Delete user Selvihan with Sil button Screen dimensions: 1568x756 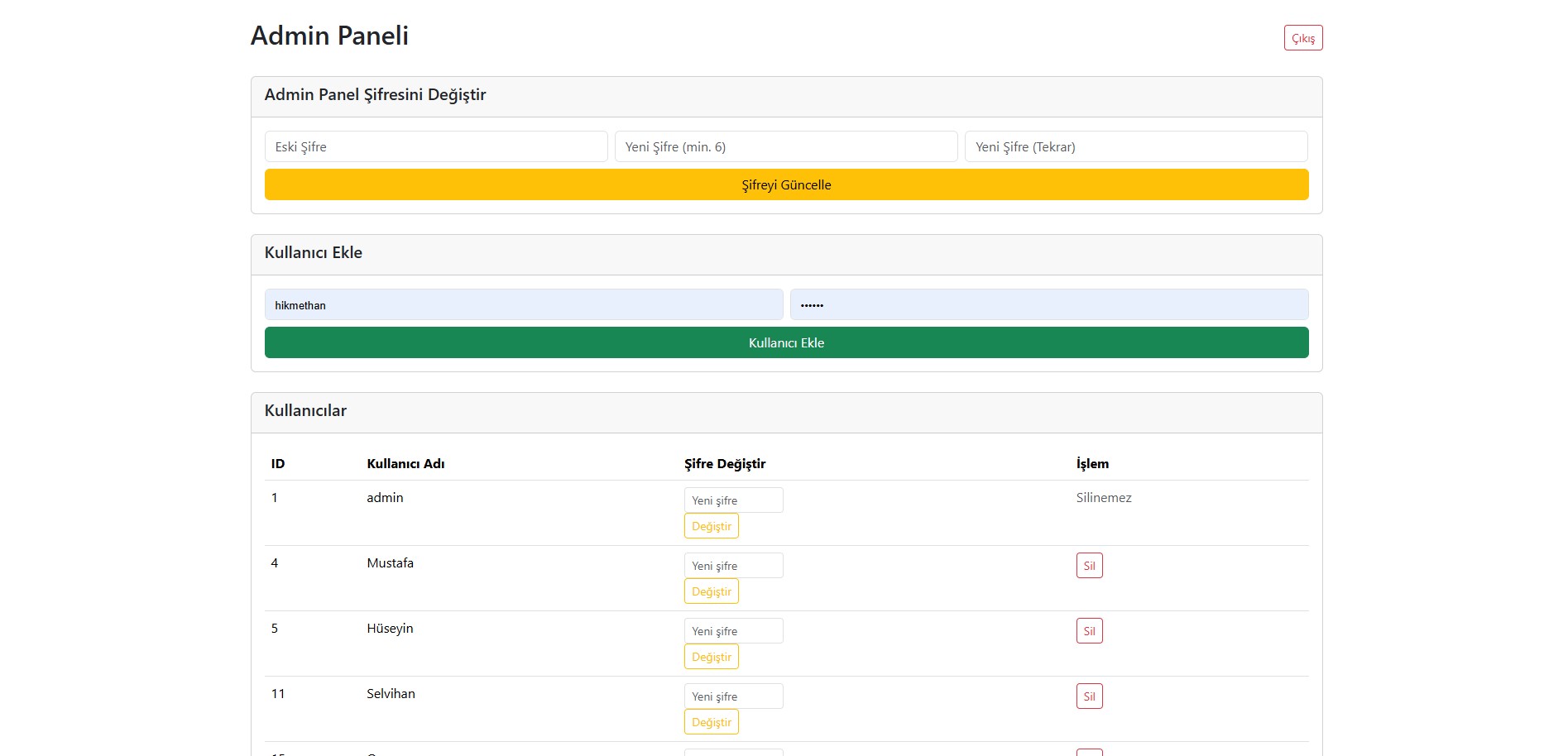click(x=1089, y=696)
